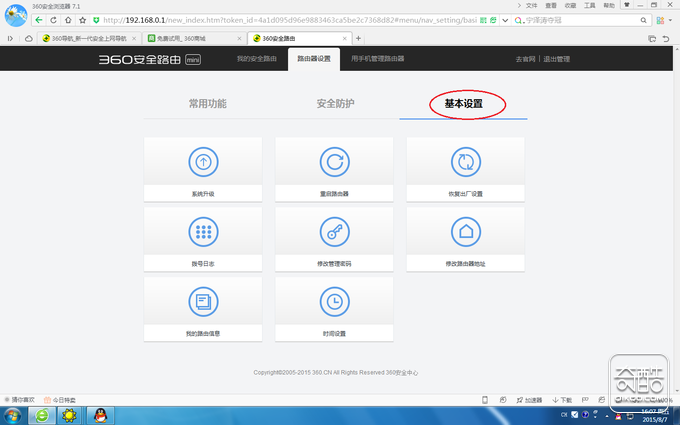Image resolution: width=680 pixels, height=425 pixels.
Task: Switch to 常用功能 tab
Action: point(208,104)
